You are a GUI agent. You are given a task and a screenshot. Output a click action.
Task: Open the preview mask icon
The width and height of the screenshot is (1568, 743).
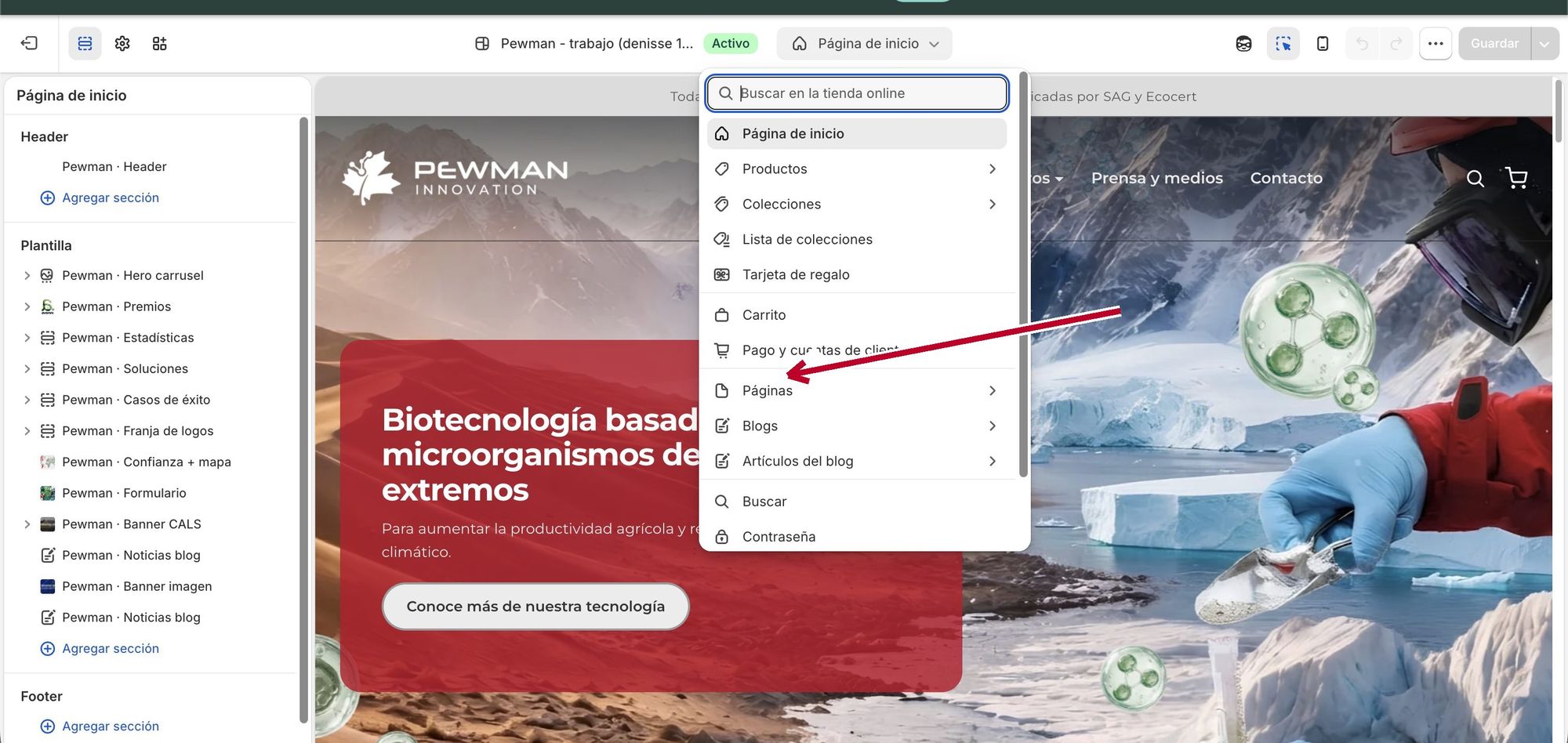click(x=1243, y=43)
